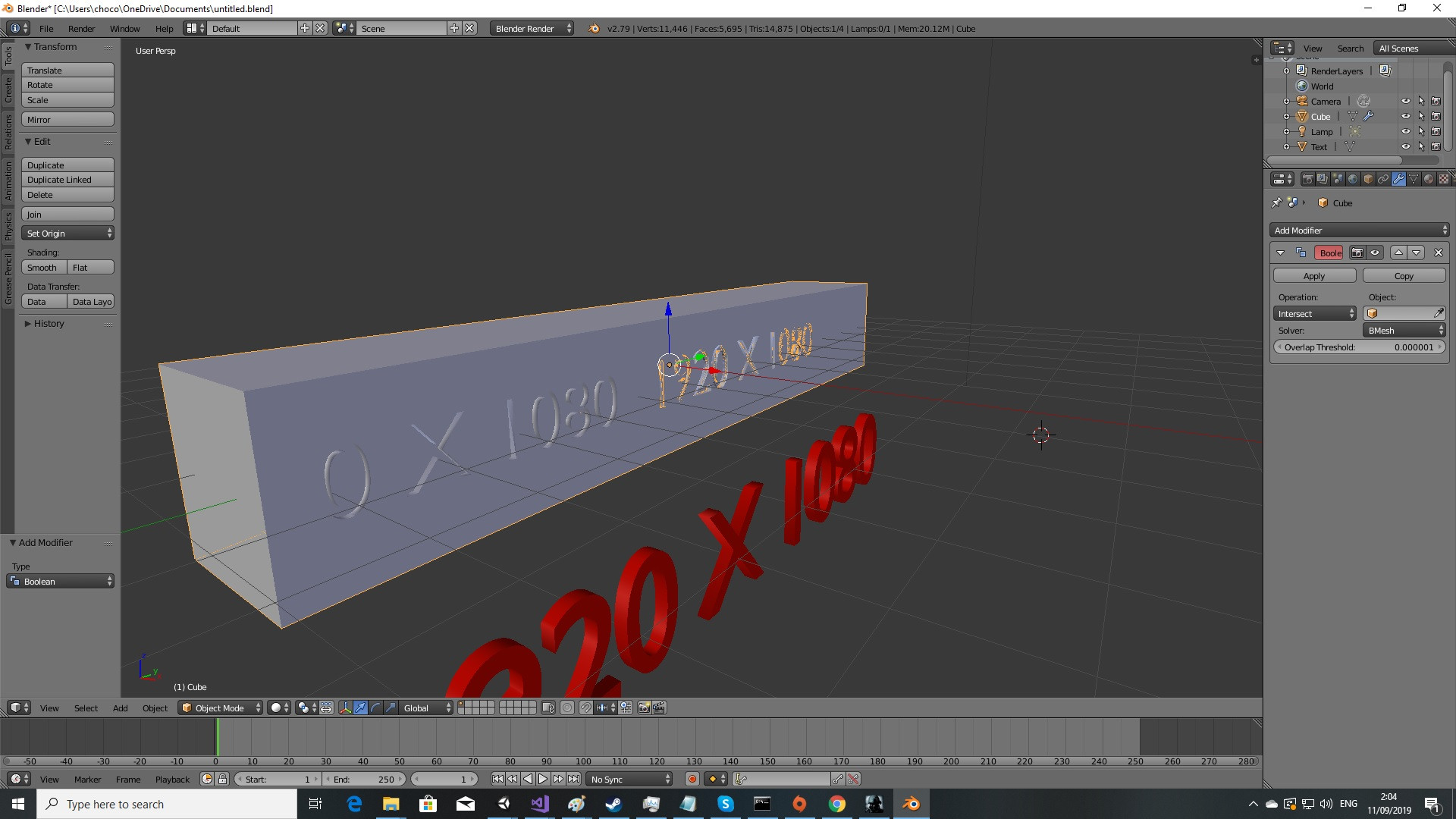Open the Object properties tab
Viewport: 1456px width, 819px height.
coord(1368,179)
